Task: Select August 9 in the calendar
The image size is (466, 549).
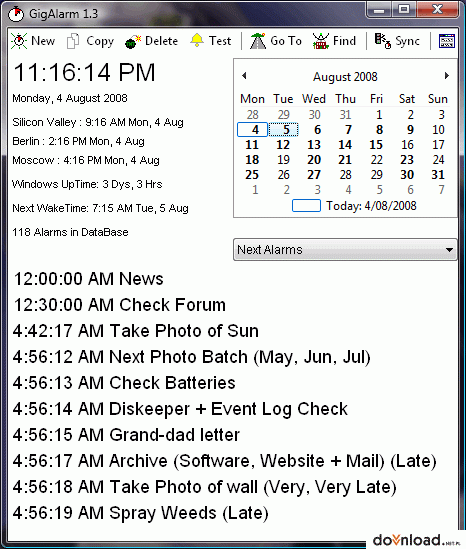Action: coord(410,130)
